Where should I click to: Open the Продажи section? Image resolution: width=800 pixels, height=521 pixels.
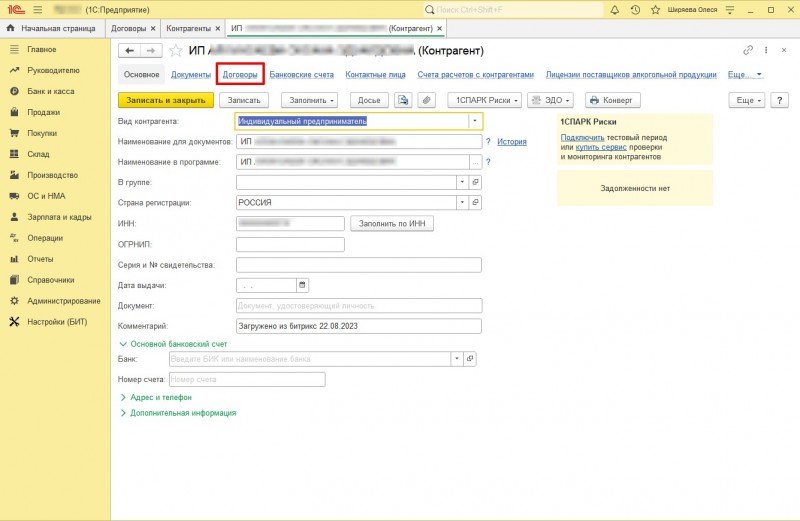coord(43,112)
